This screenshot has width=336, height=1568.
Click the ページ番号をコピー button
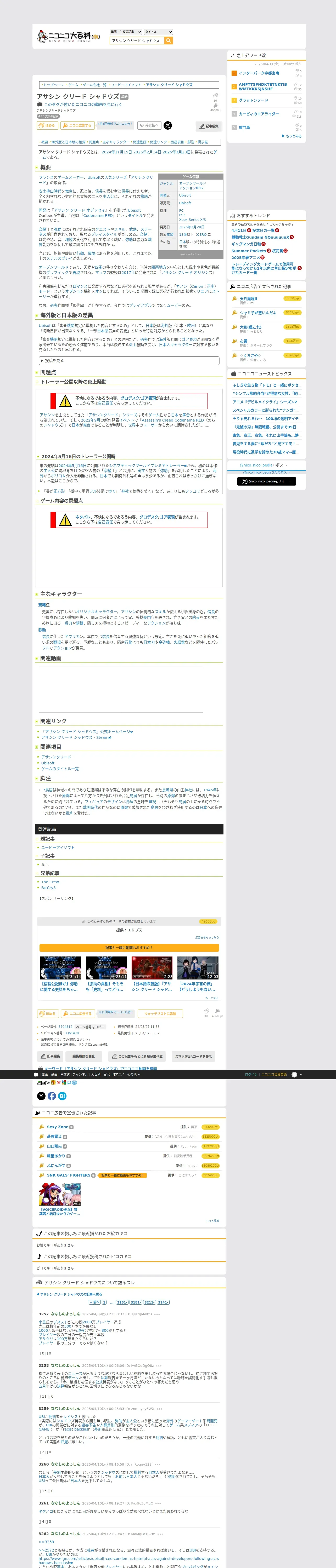point(90,1027)
